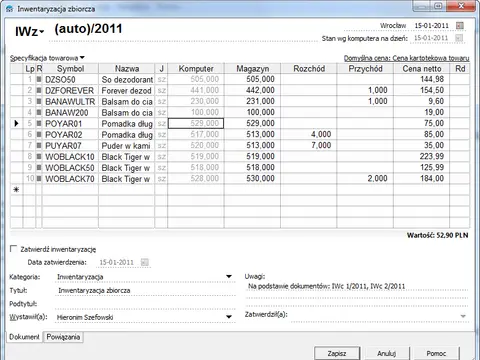The image size is (480, 360).
Task: Open the calendar icon next to Wrocław date
Action: (460, 25)
